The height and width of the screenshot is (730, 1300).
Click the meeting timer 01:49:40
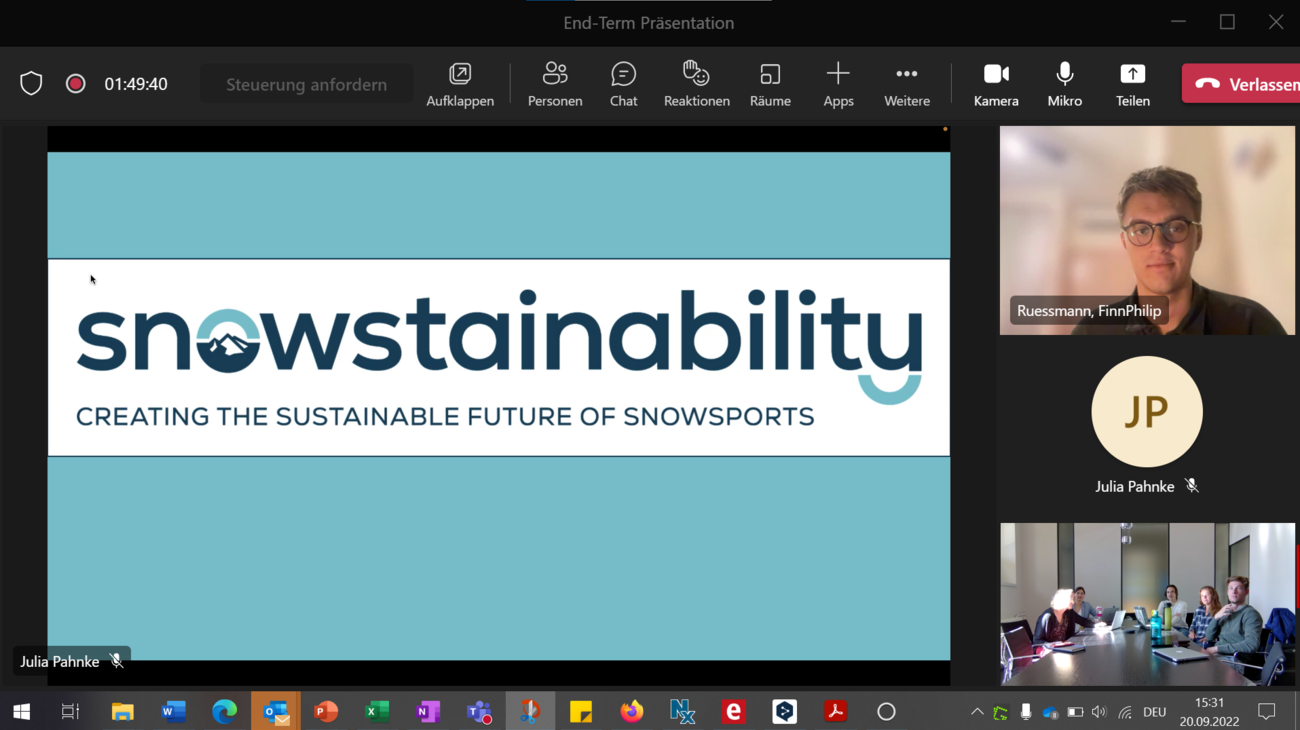(136, 84)
